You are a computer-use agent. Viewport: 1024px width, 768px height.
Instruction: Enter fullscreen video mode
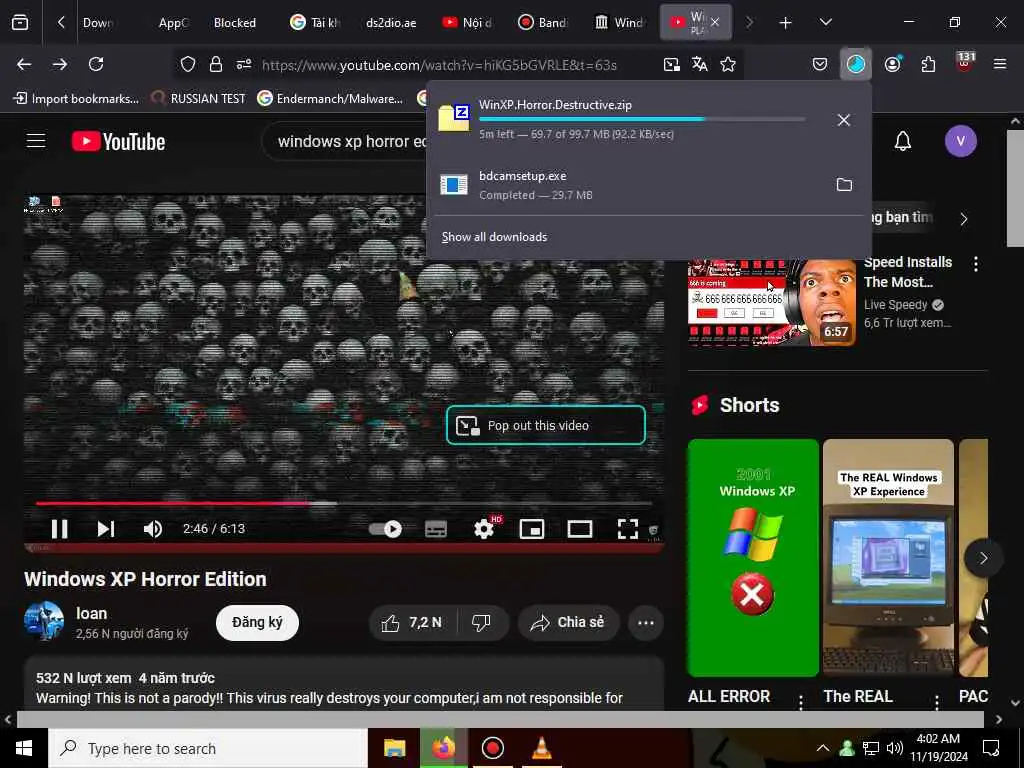(x=628, y=528)
